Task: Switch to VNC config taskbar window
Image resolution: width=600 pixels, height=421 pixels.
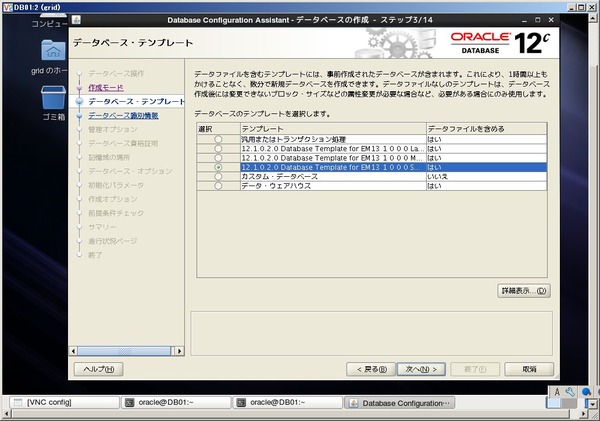Action: click(x=64, y=403)
